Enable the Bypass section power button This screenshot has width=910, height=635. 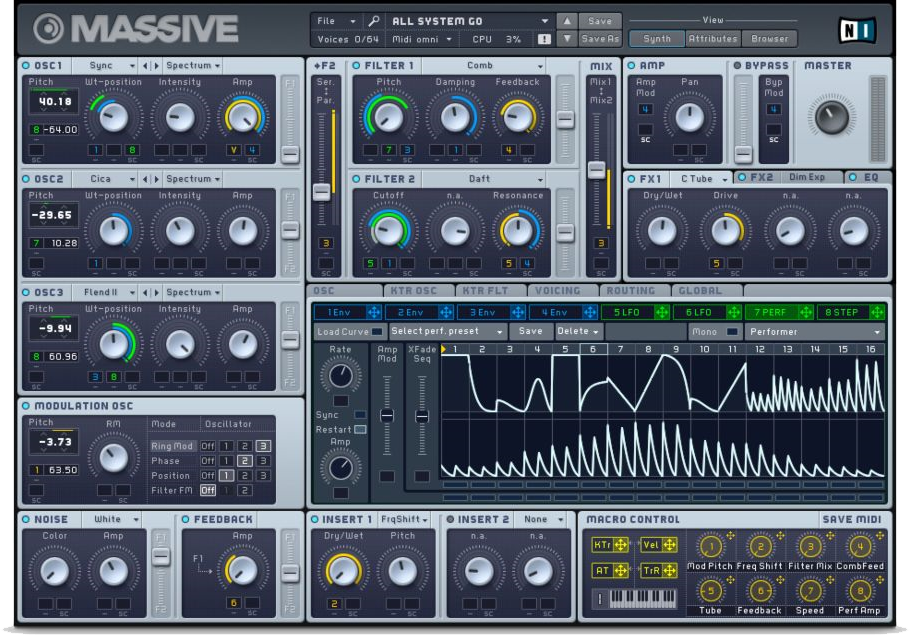tap(737, 66)
